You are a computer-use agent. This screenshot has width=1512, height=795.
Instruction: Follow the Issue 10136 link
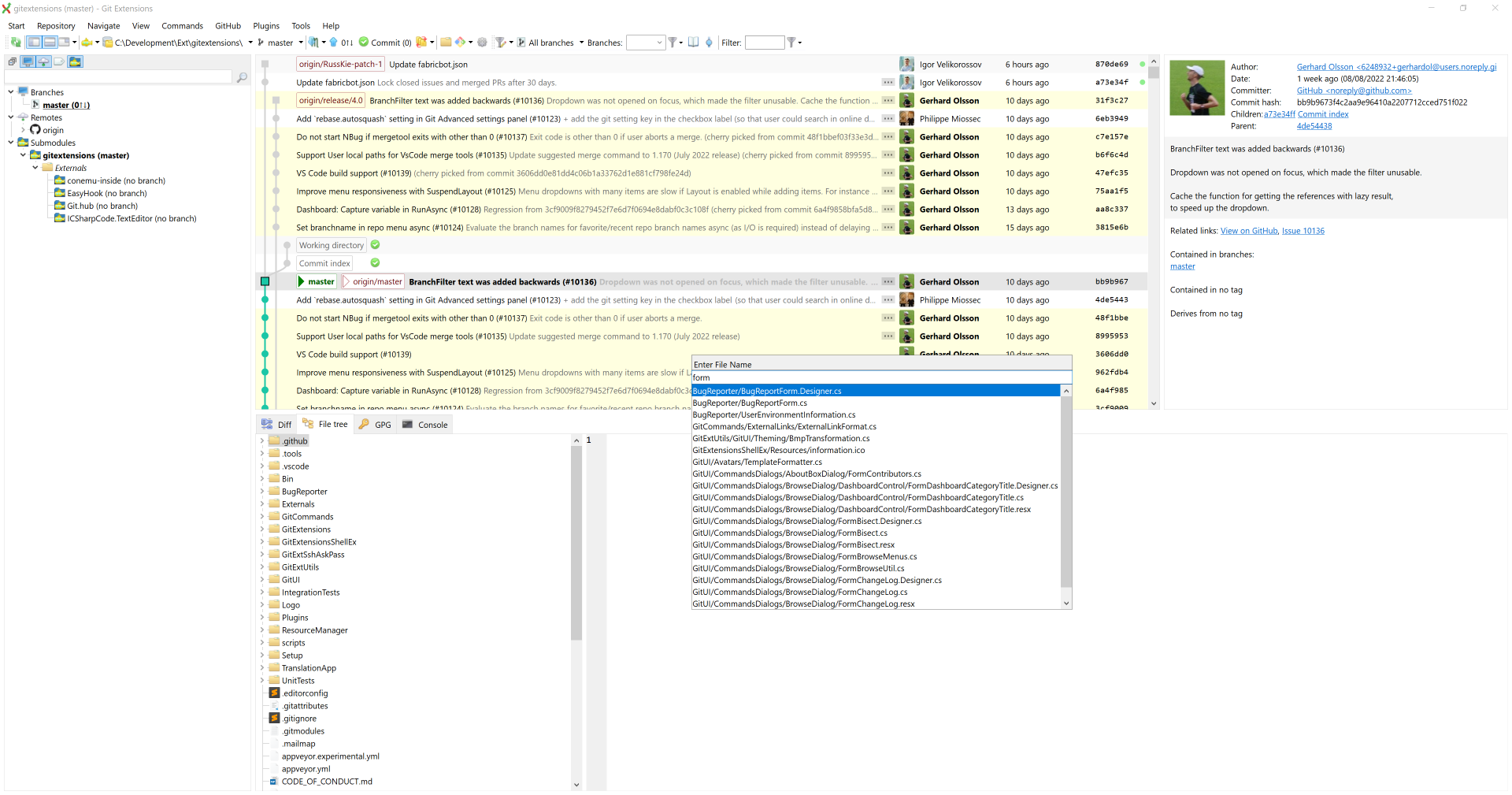click(x=1303, y=231)
